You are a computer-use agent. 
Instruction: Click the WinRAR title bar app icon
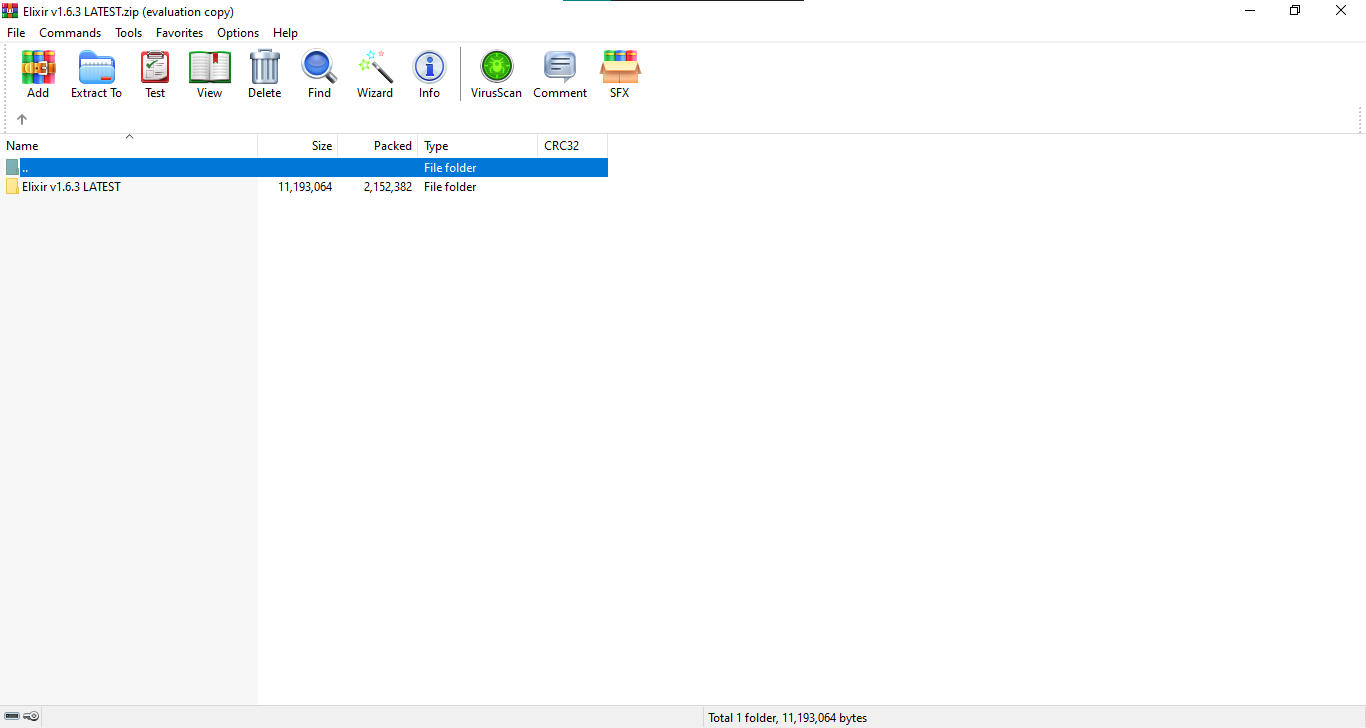pos(10,11)
